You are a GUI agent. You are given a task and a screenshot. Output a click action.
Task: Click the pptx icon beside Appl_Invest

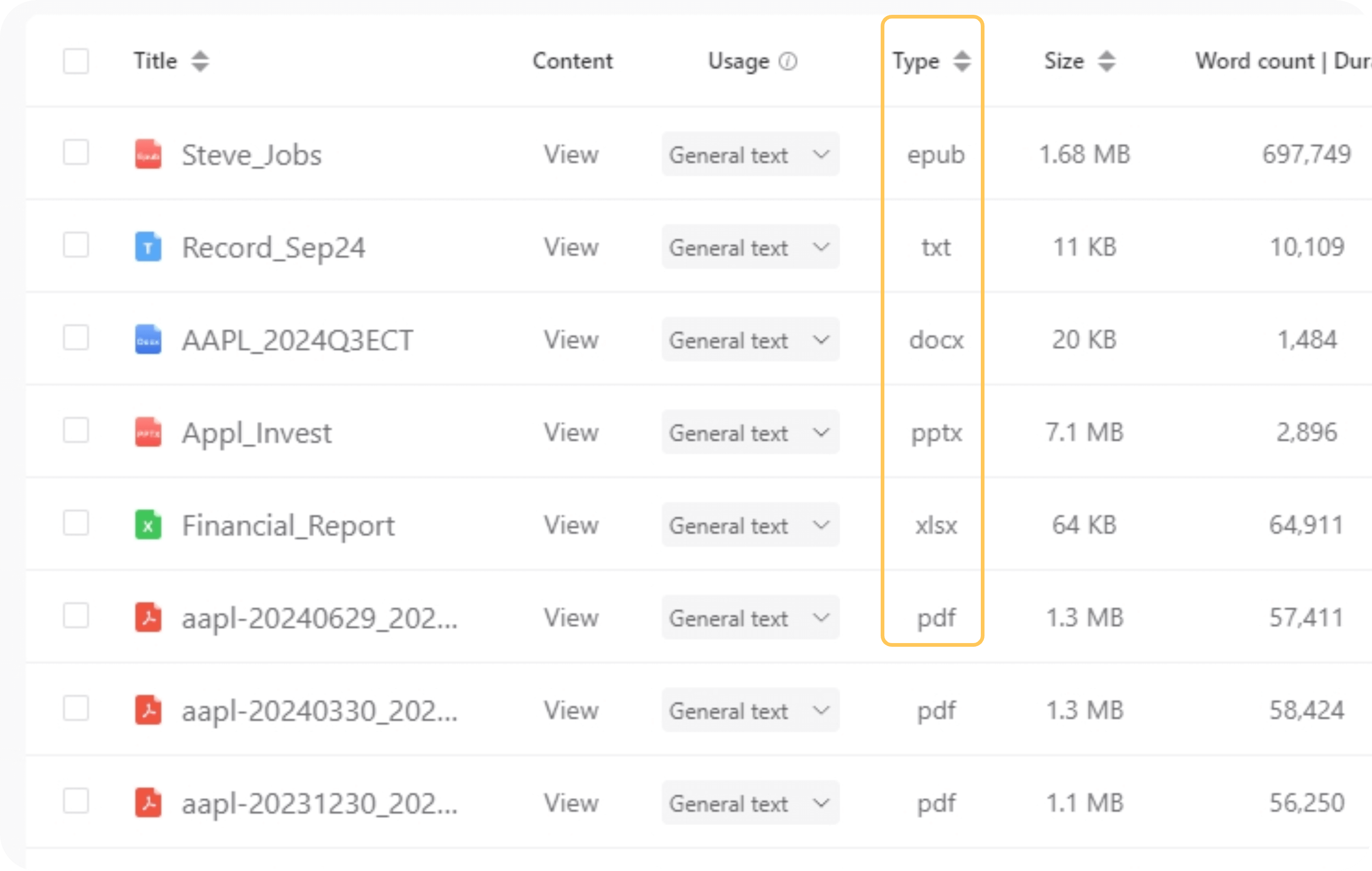click(x=147, y=432)
